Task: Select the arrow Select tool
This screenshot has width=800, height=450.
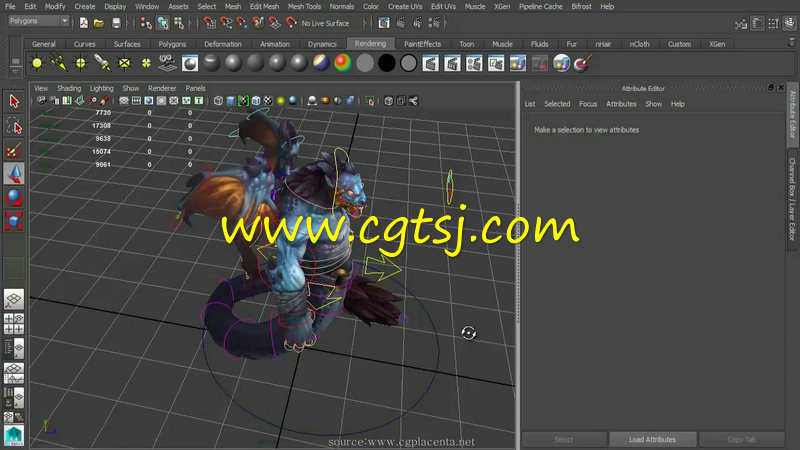Action: (14, 101)
